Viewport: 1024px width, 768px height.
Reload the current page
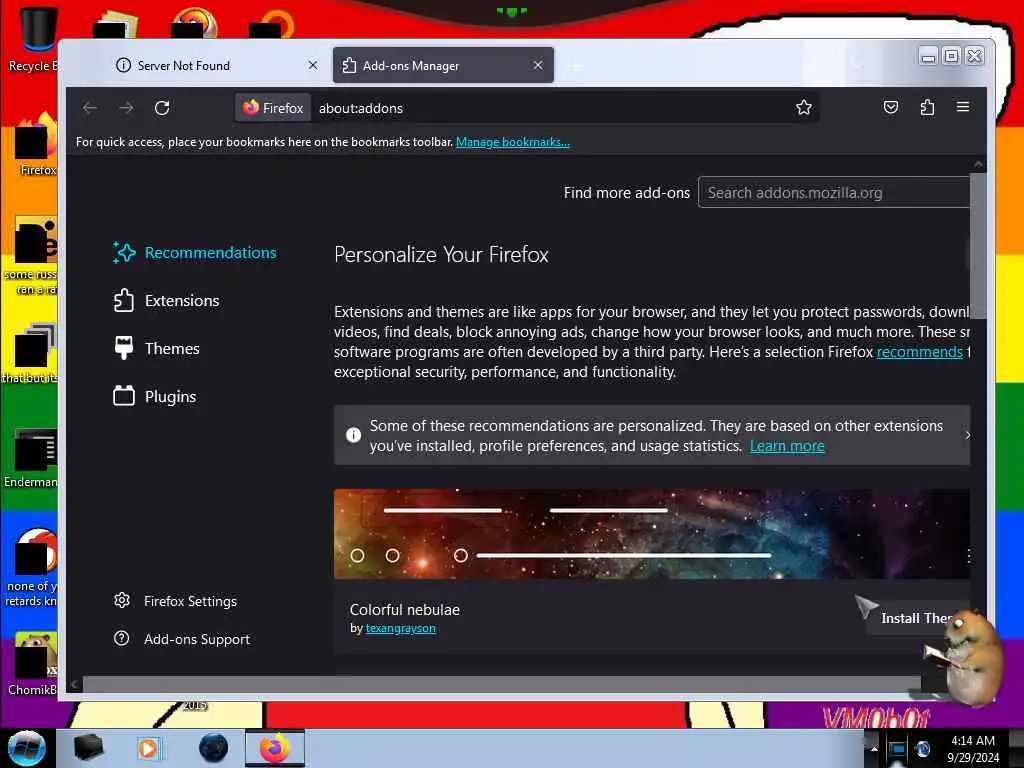[162, 108]
